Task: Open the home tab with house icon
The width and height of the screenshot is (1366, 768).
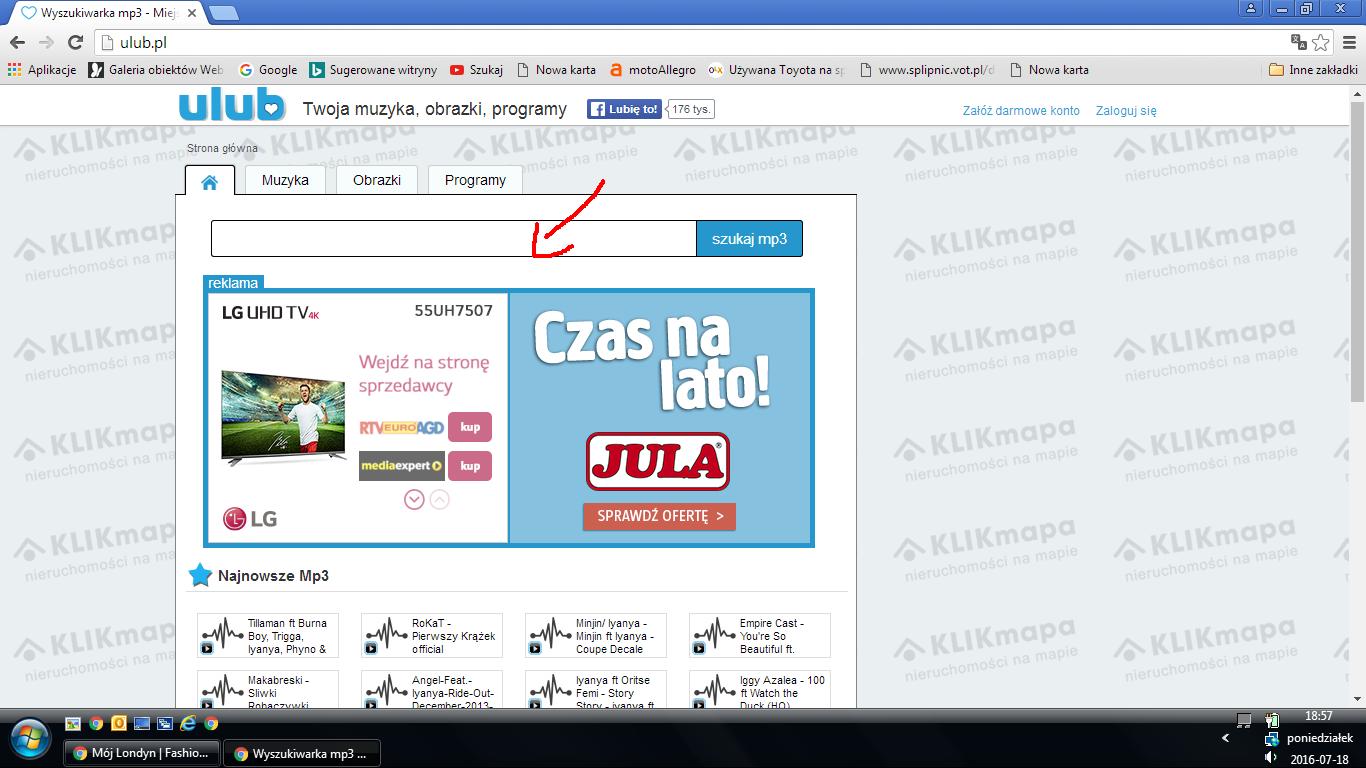Action: [x=210, y=181]
